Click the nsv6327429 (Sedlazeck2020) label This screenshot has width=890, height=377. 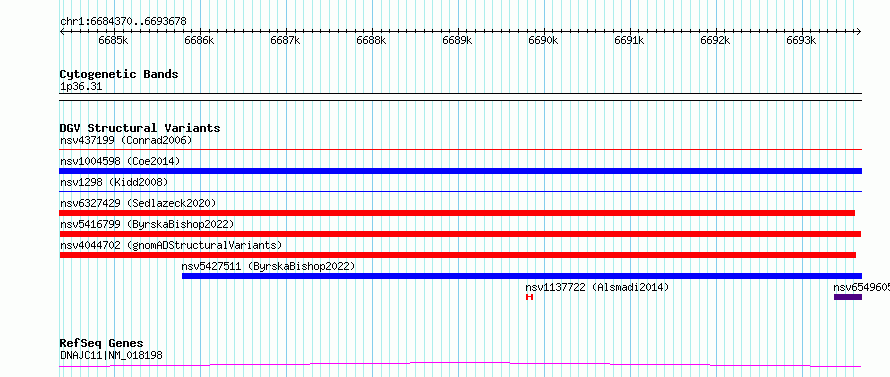138,203
